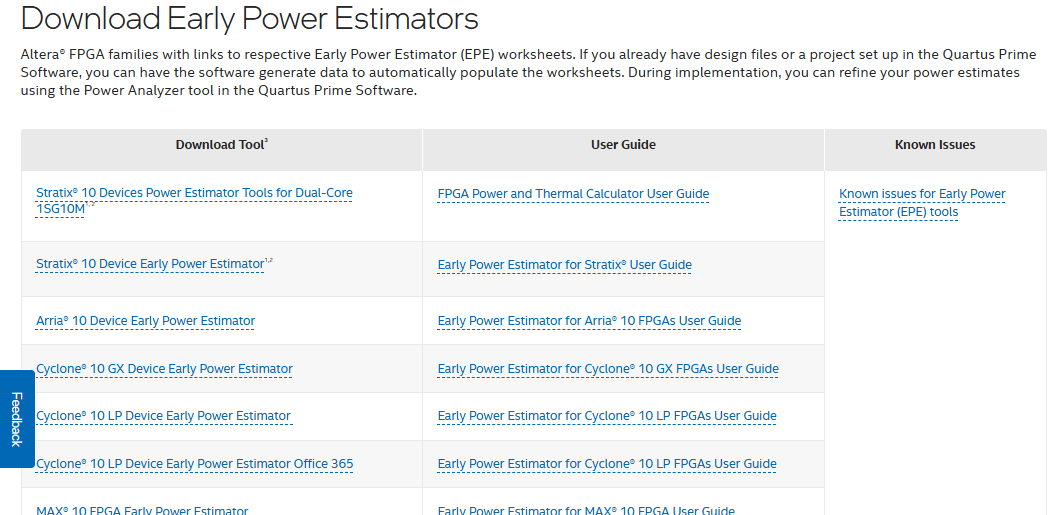Viewport: 1055px width, 515px height.
Task: Open Stratix 10 Dual-Core 1SG10M Power Estimator Tools link
Action: pyautogui.click(x=194, y=201)
